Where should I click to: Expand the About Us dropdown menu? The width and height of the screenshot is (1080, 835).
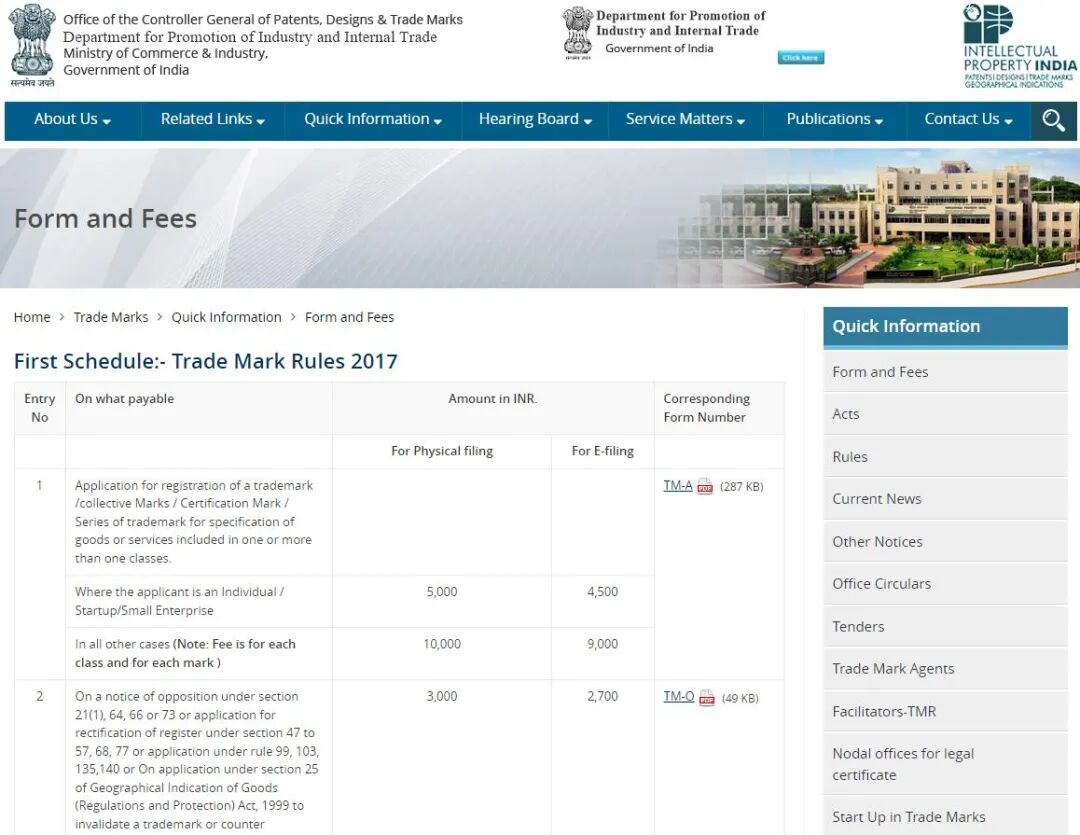72,119
